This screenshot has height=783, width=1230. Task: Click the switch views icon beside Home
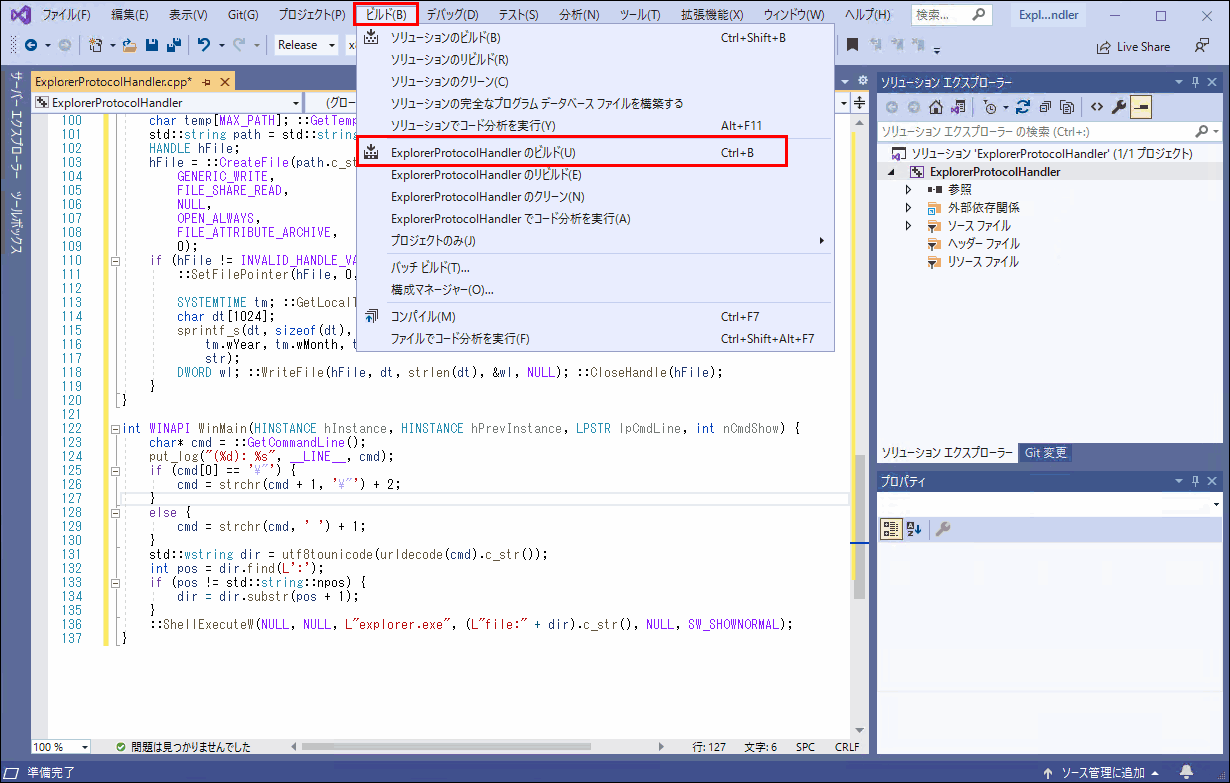pos(957,107)
